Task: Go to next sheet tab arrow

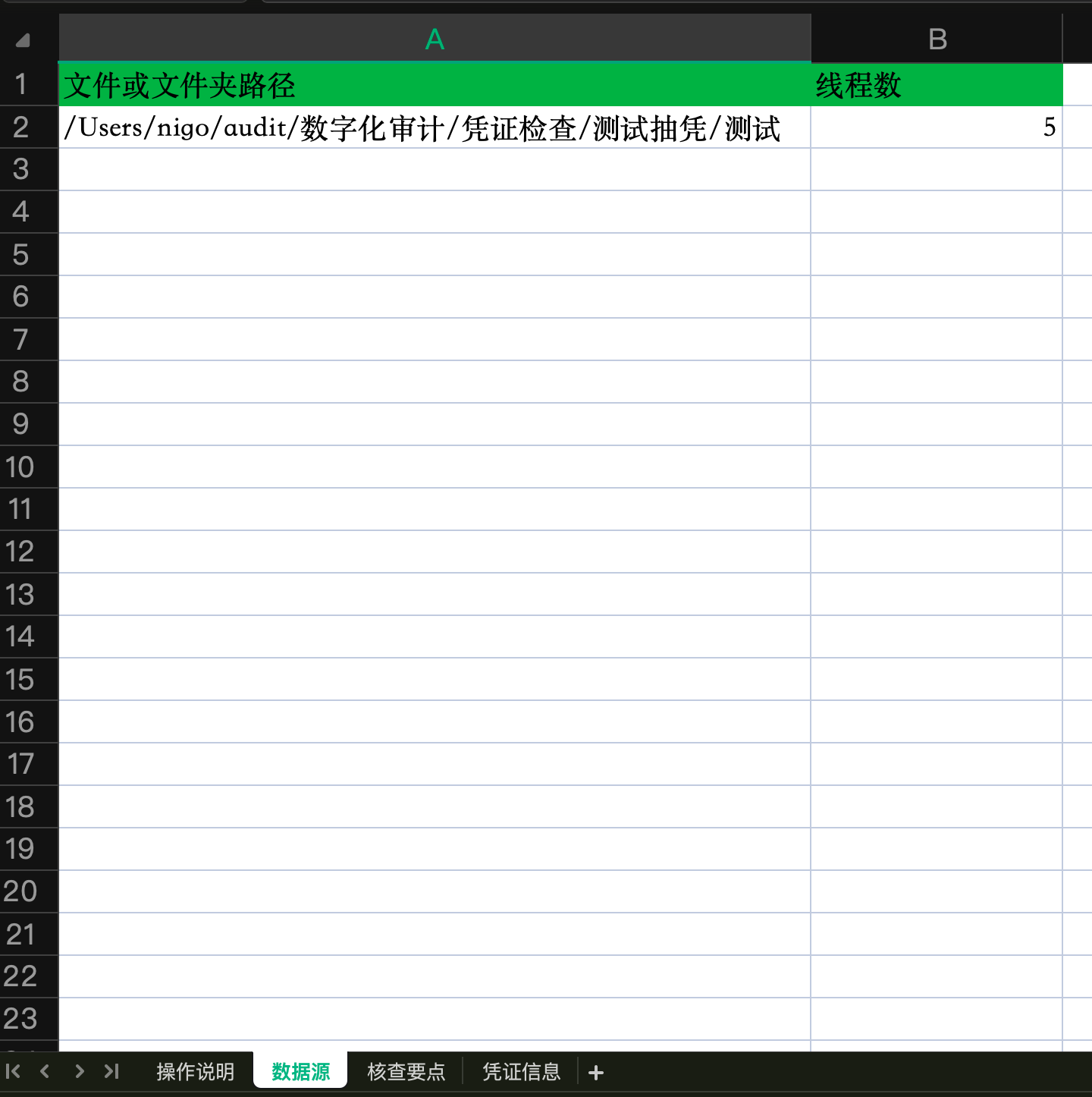Action: 79,1071
